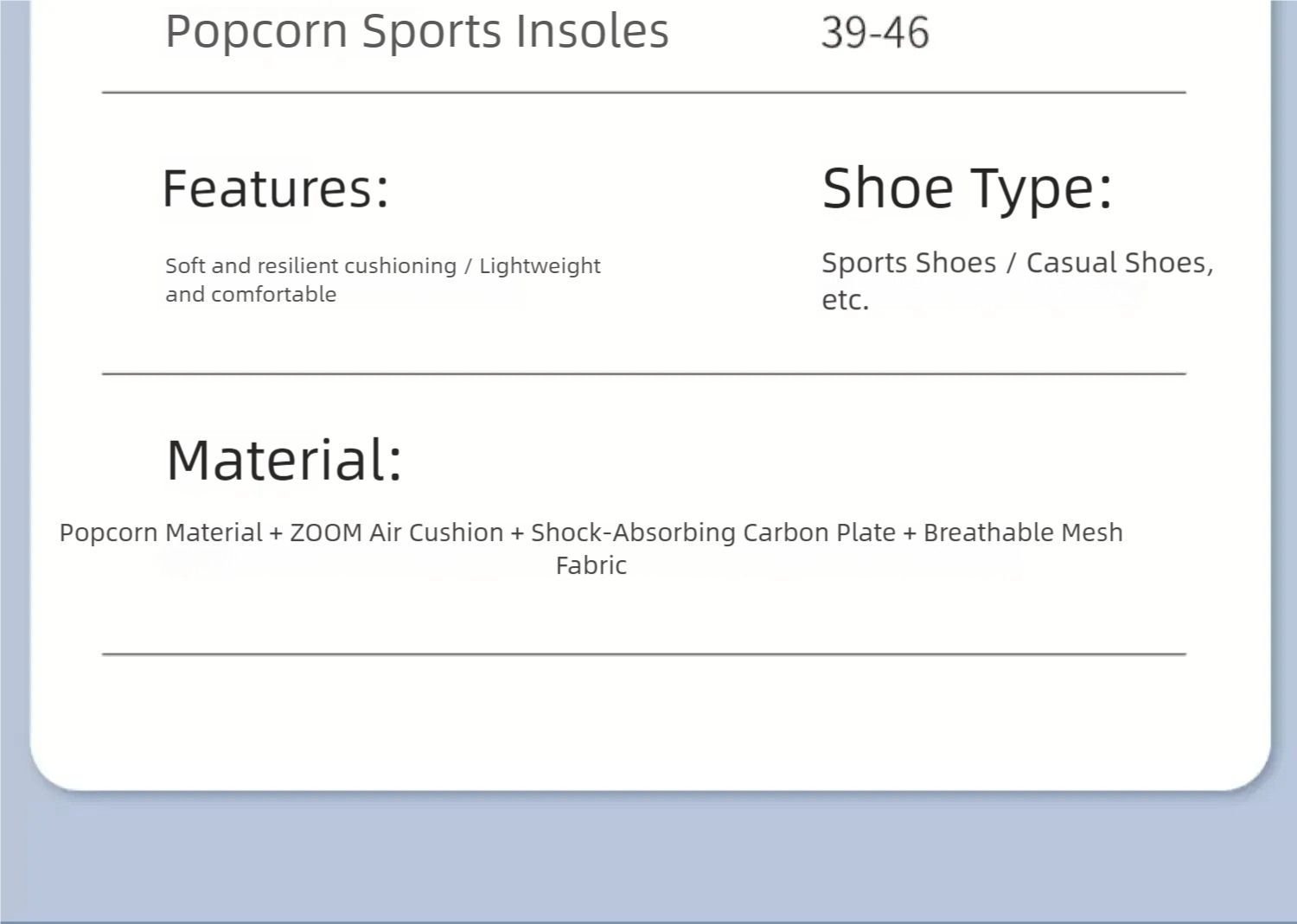
Task: Select the Features: heading
Action: (x=276, y=188)
